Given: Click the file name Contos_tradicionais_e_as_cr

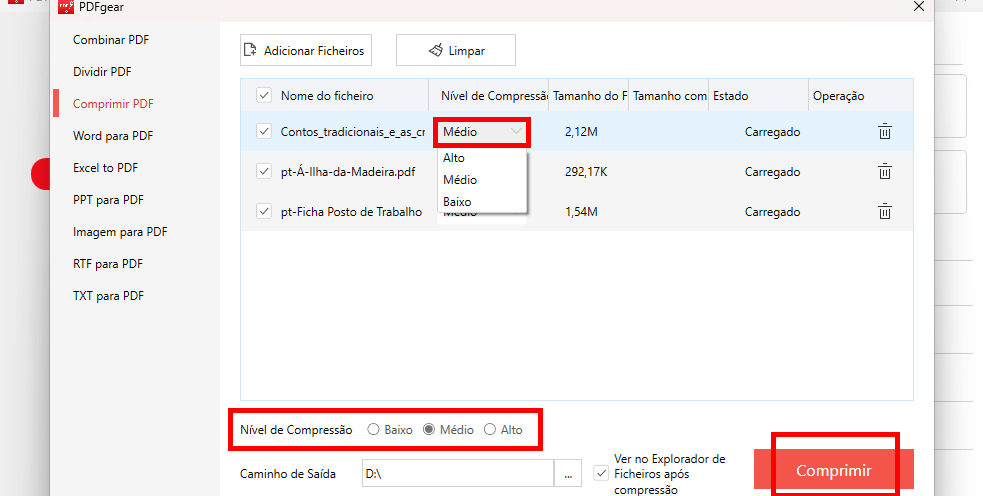Looking at the screenshot, I should [x=353, y=132].
